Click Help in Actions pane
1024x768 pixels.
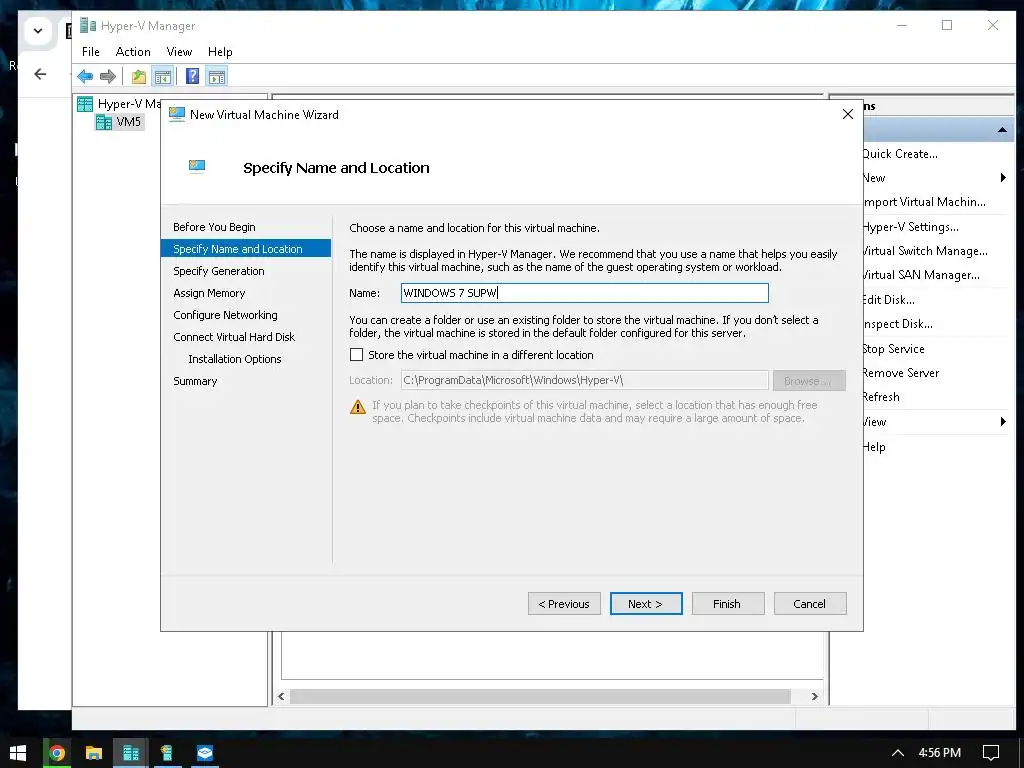(874, 447)
